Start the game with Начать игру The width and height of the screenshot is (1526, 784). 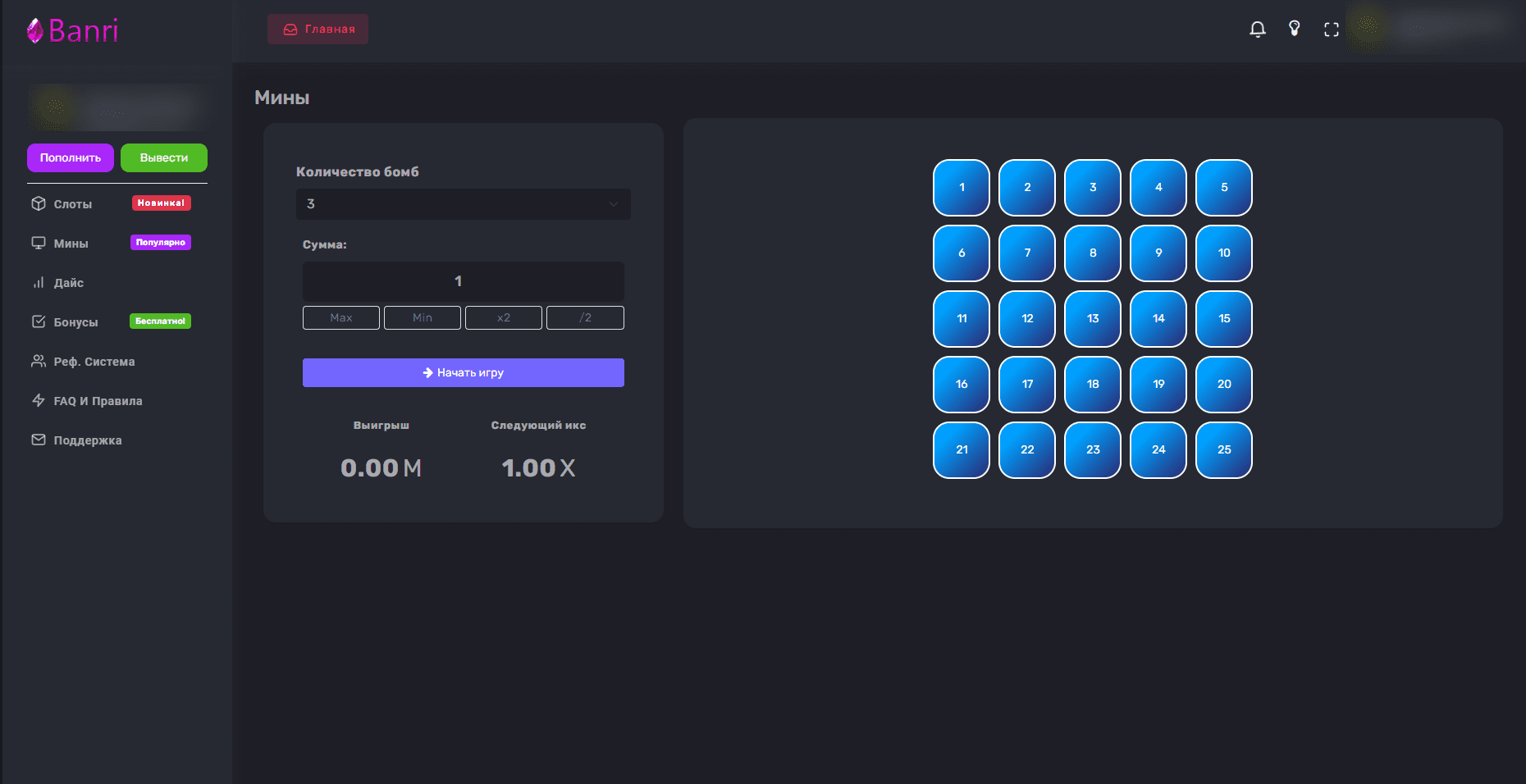coord(463,372)
